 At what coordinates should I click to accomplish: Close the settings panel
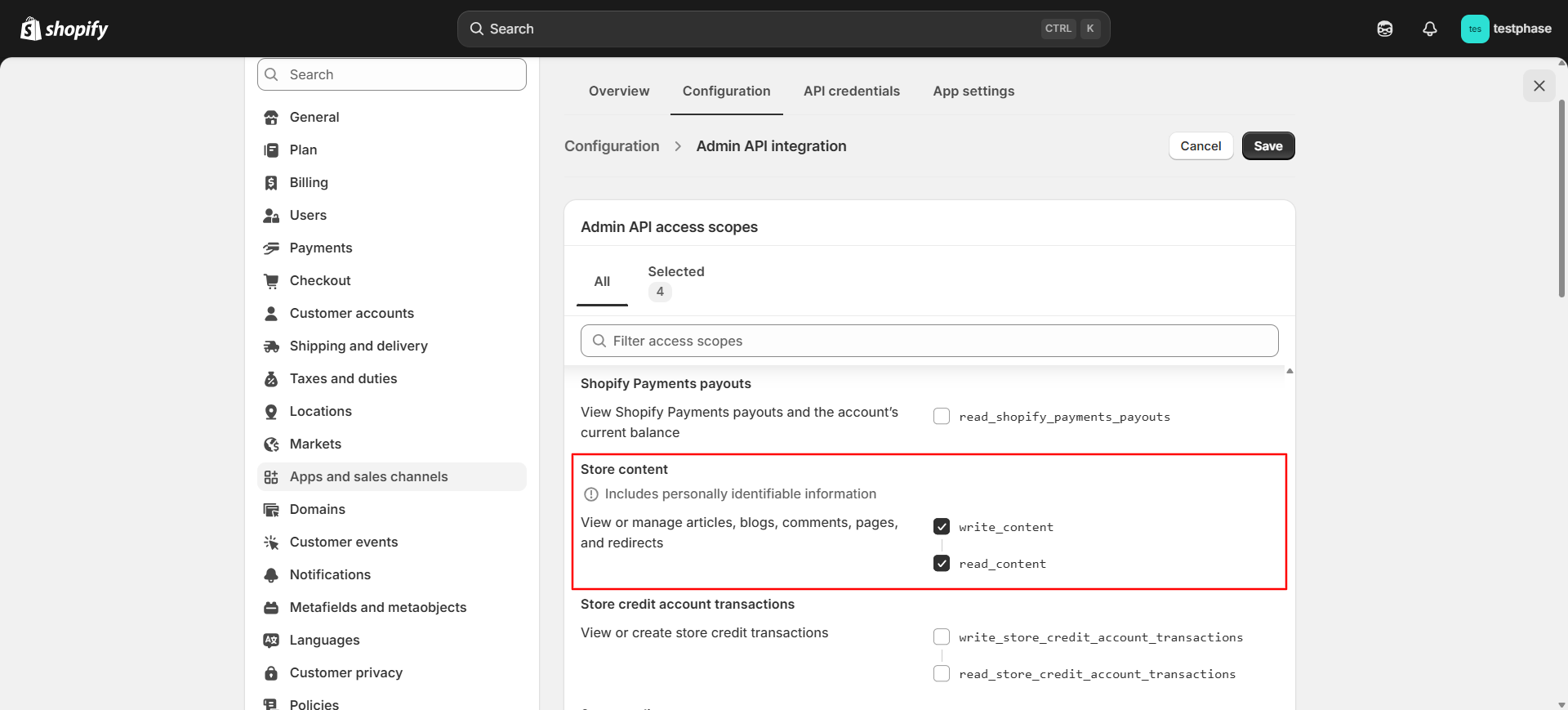1539,86
